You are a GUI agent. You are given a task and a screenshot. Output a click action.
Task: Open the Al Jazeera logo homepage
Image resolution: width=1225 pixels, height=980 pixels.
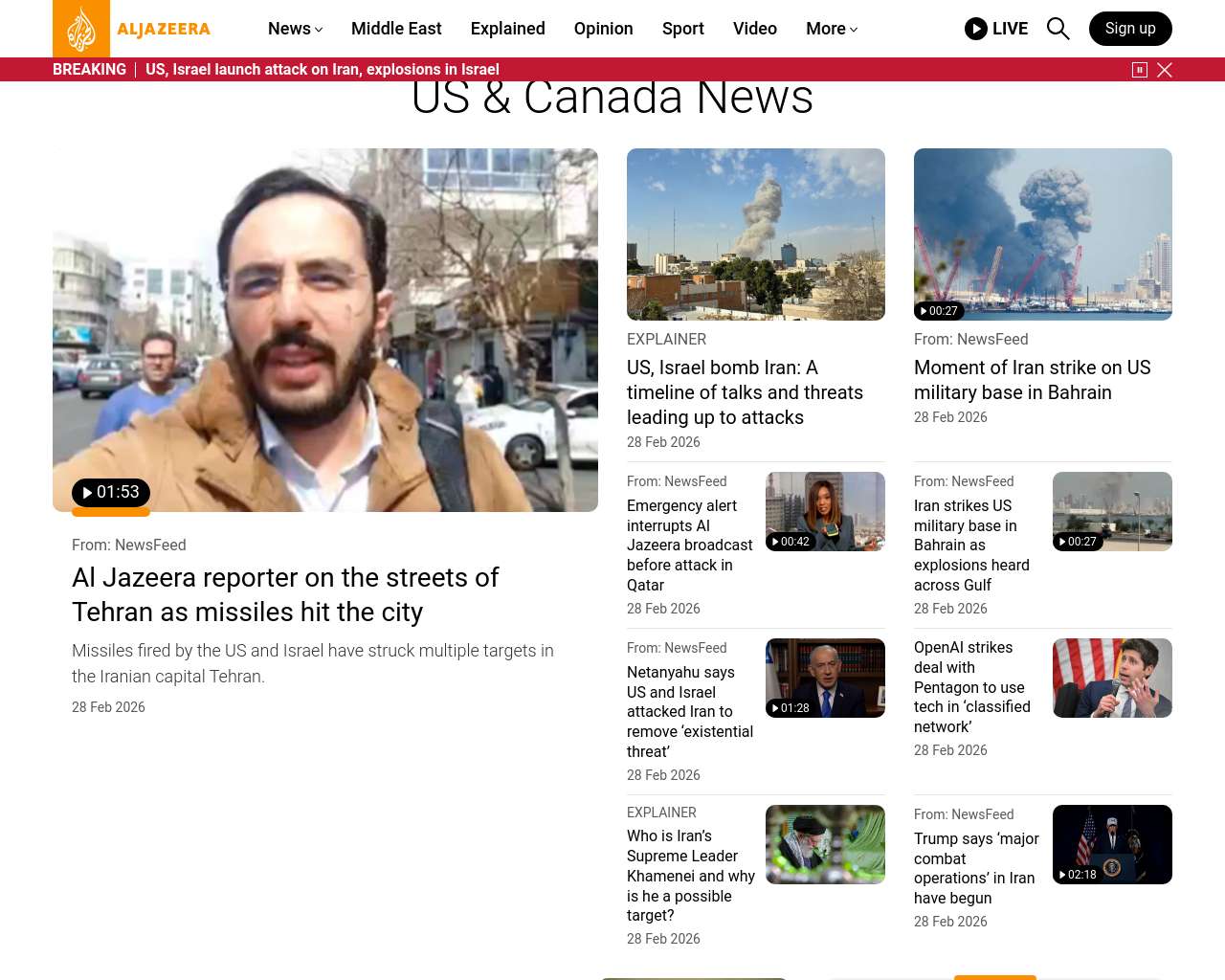132,29
